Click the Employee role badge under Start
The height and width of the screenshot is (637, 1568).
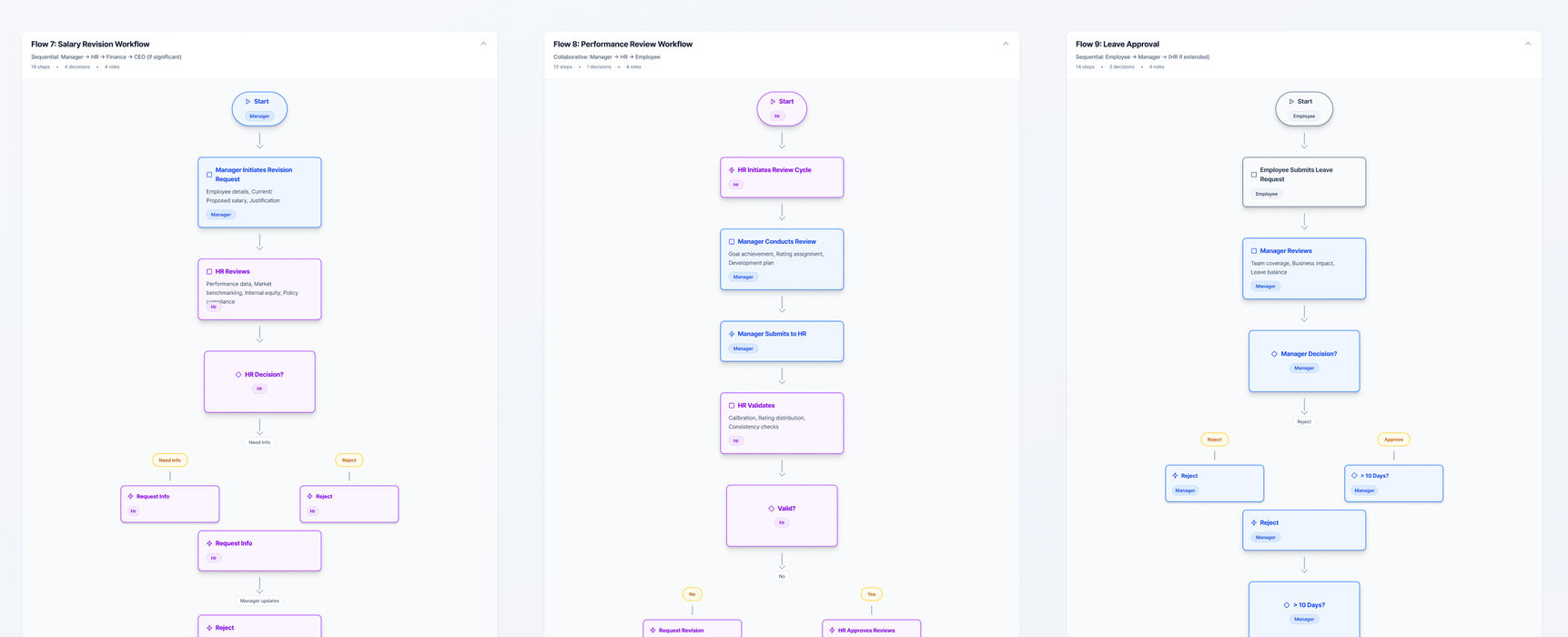[1304, 116]
